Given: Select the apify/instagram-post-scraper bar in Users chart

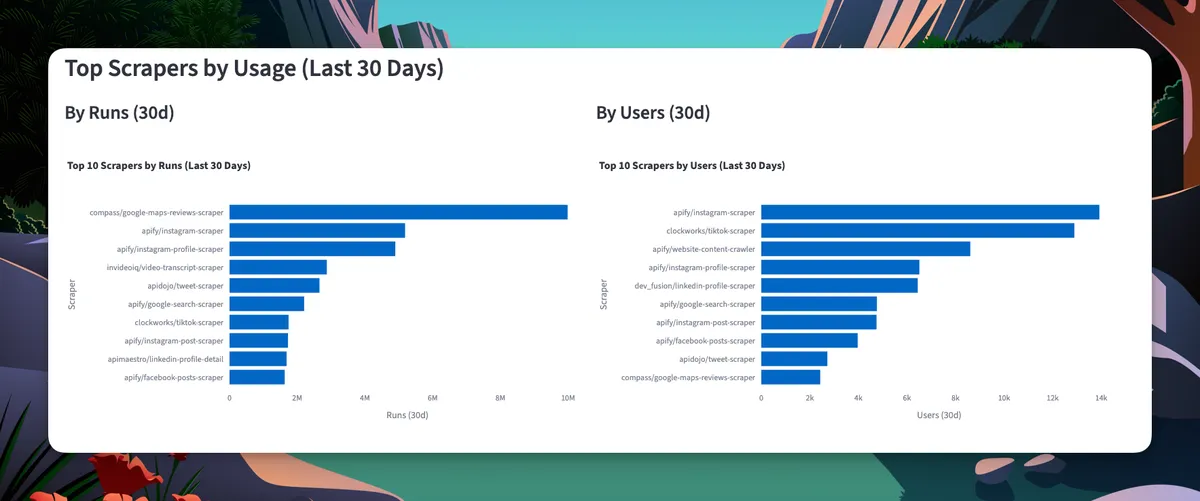Looking at the screenshot, I should (x=818, y=322).
